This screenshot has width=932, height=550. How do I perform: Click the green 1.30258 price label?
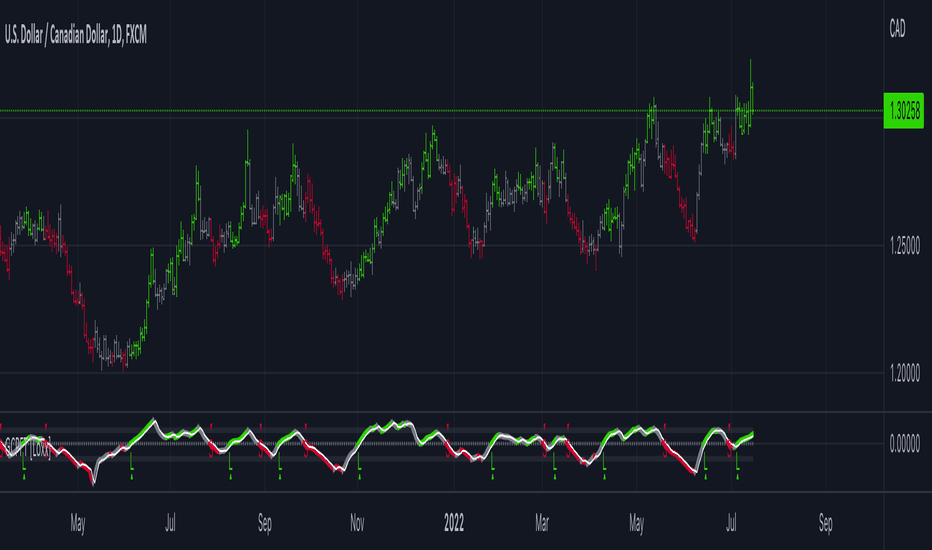point(903,111)
